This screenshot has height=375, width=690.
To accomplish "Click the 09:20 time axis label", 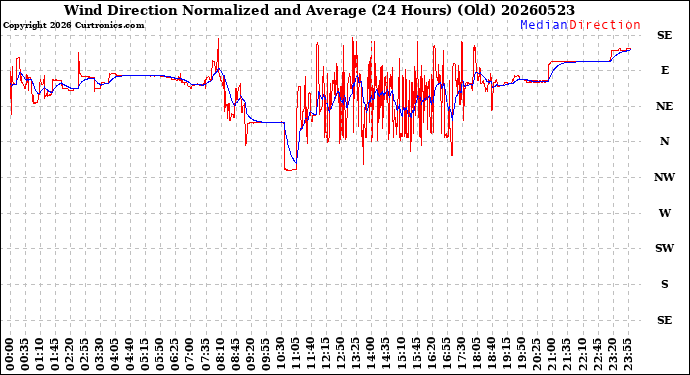I will click(250, 354).
